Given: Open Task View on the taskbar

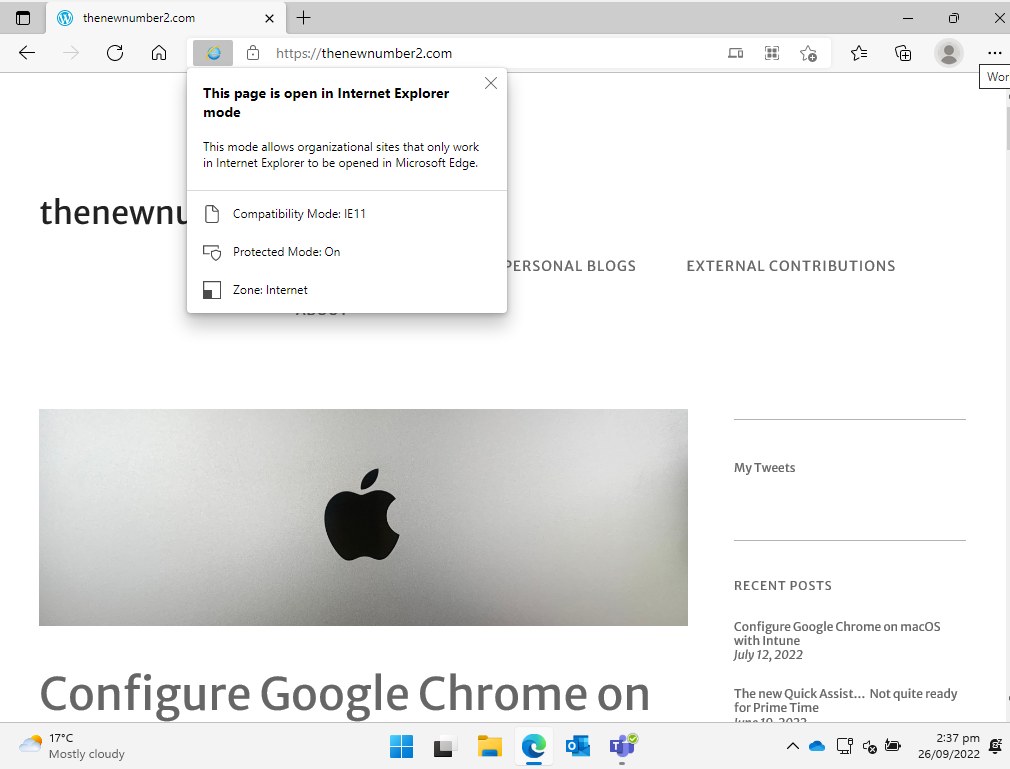Looking at the screenshot, I should point(444,746).
